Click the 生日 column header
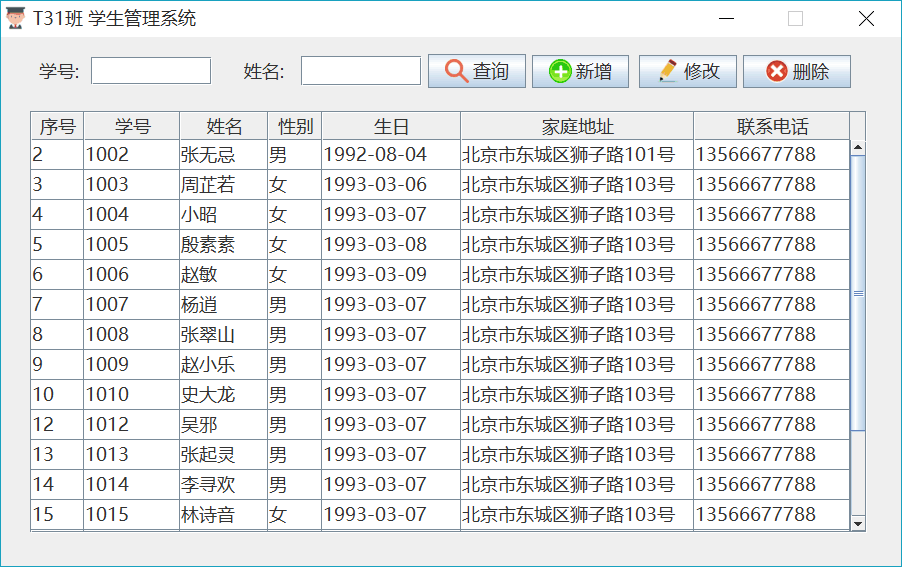 [391, 126]
